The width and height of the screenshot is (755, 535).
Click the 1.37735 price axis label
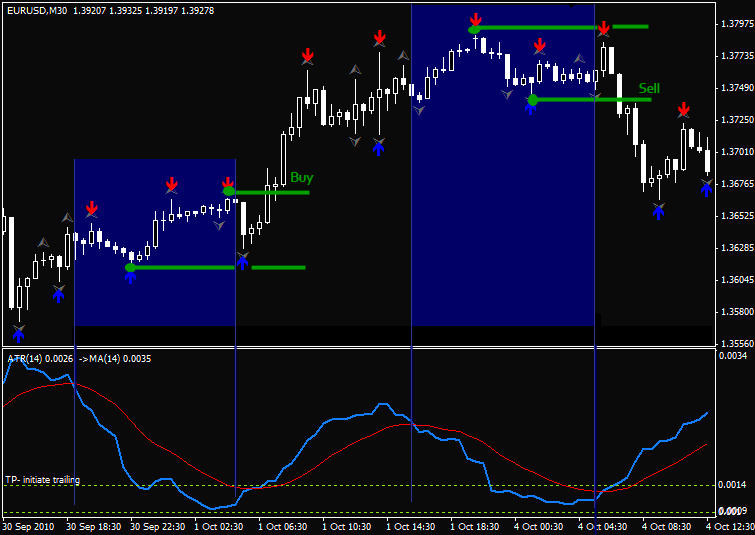coord(736,56)
